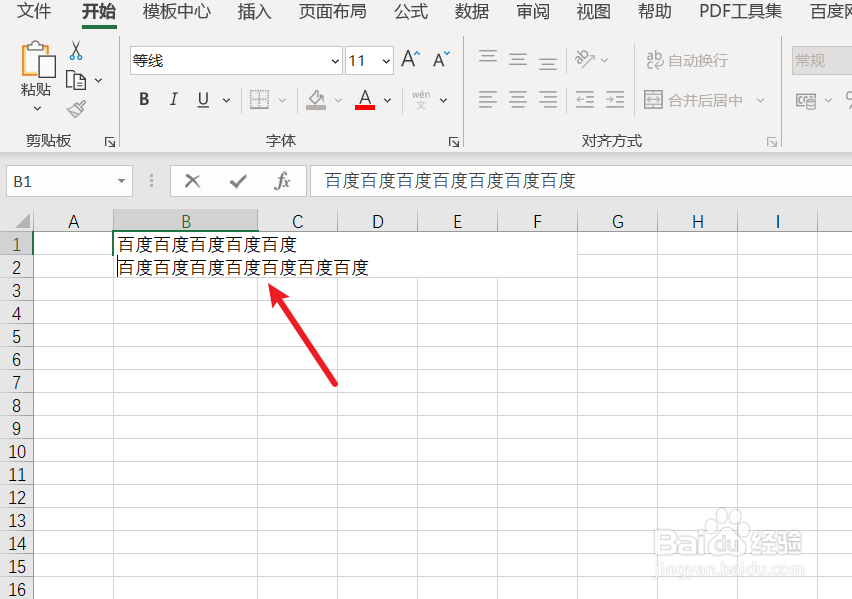Click the Cut scissors icon
This screenshot has width=852, height=599.
click(x=76, y=50)
